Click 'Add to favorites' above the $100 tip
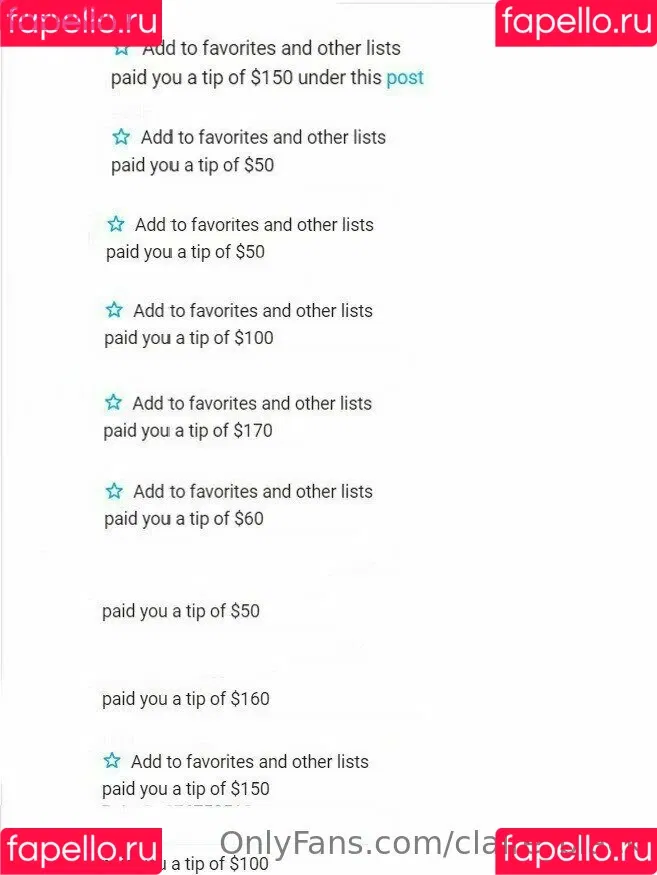 [x=253, y=310]
